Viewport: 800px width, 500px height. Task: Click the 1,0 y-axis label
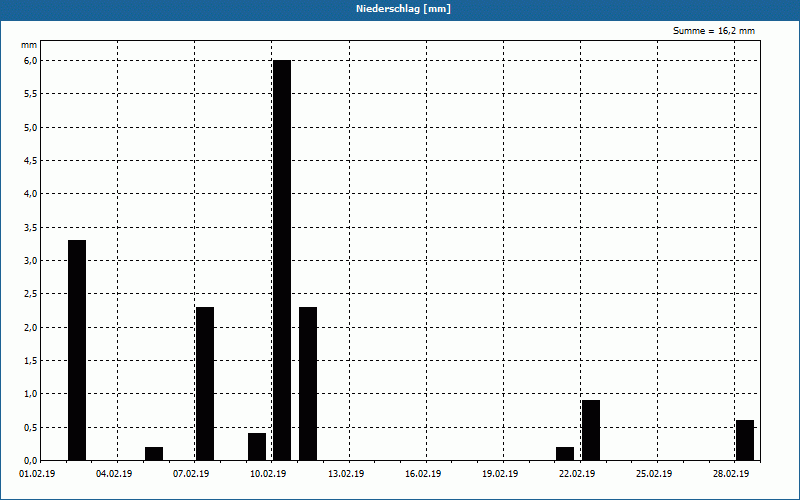click(31, 394)
